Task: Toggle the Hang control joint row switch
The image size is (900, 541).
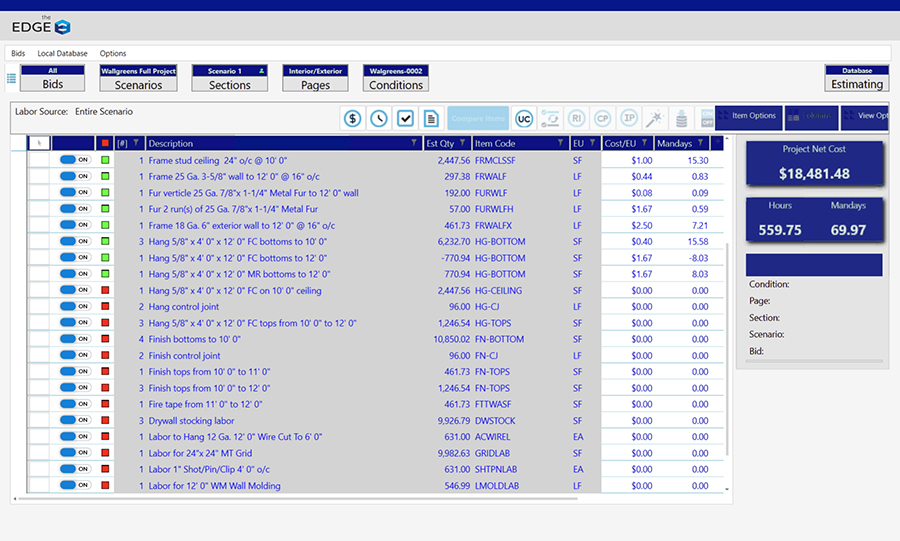Action: [75, 307]
